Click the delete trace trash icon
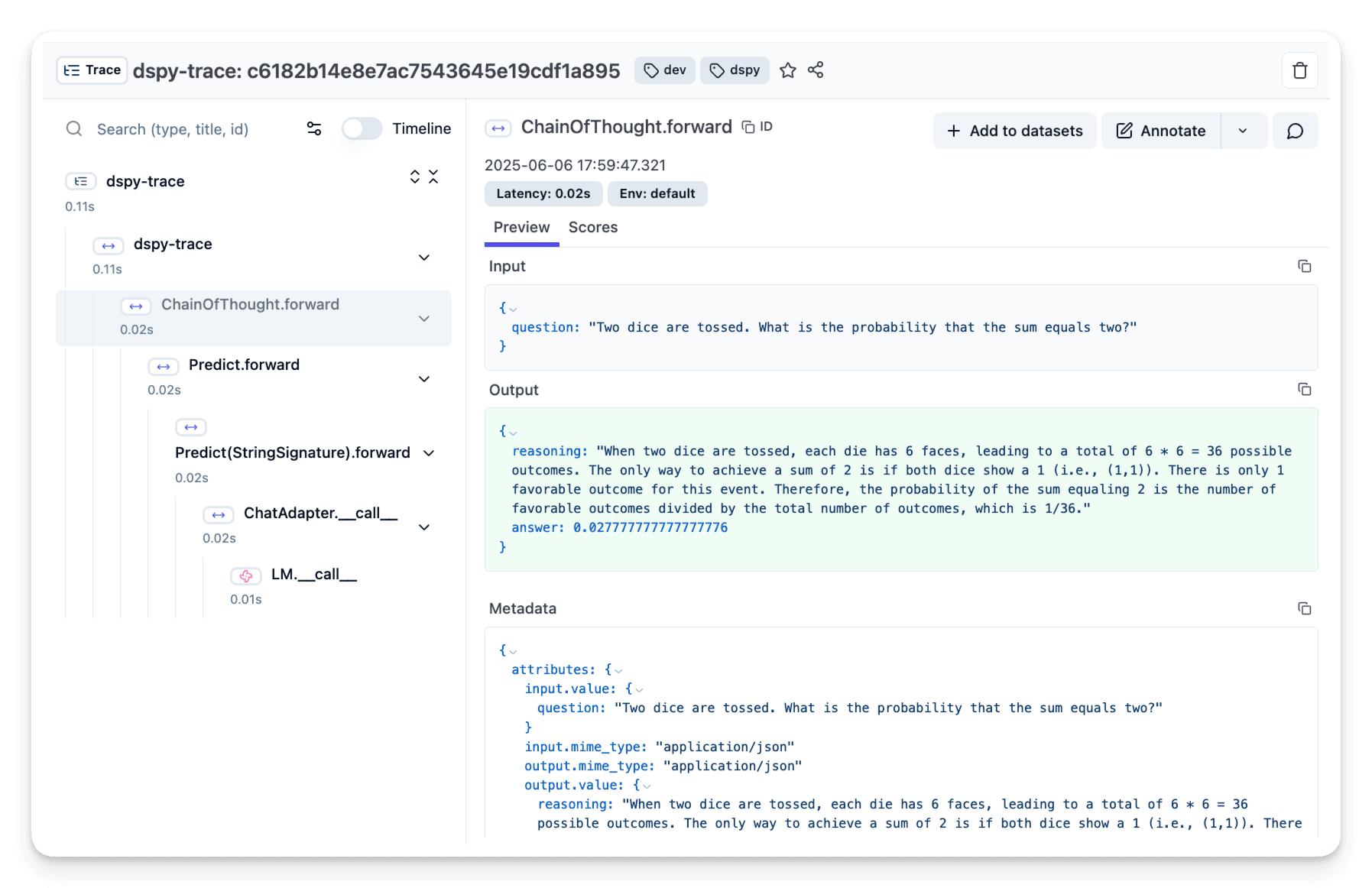 pyautogui.click(x=1299, y=71)
